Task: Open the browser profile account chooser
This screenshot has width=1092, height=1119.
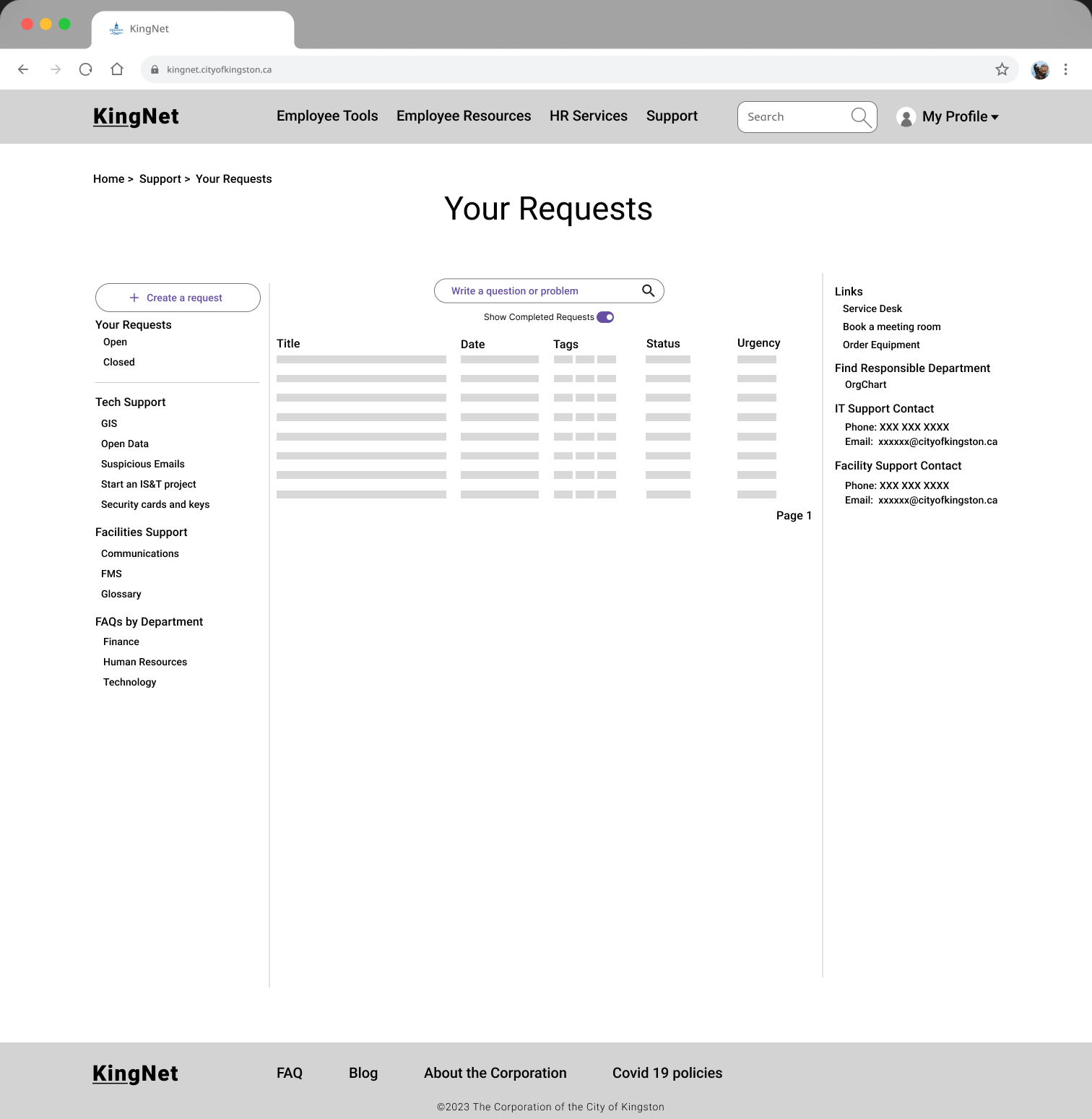Action: (x=1040, y=69)
